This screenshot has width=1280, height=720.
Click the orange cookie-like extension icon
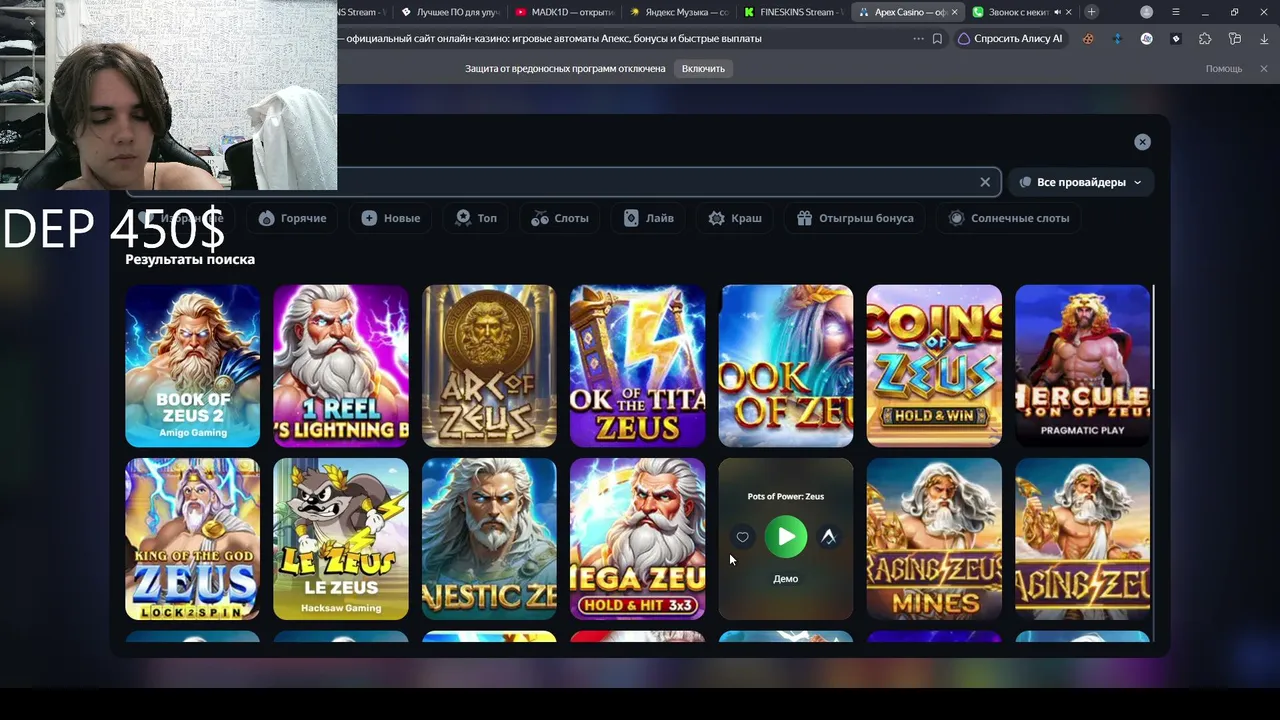(x=1088, y=39)
